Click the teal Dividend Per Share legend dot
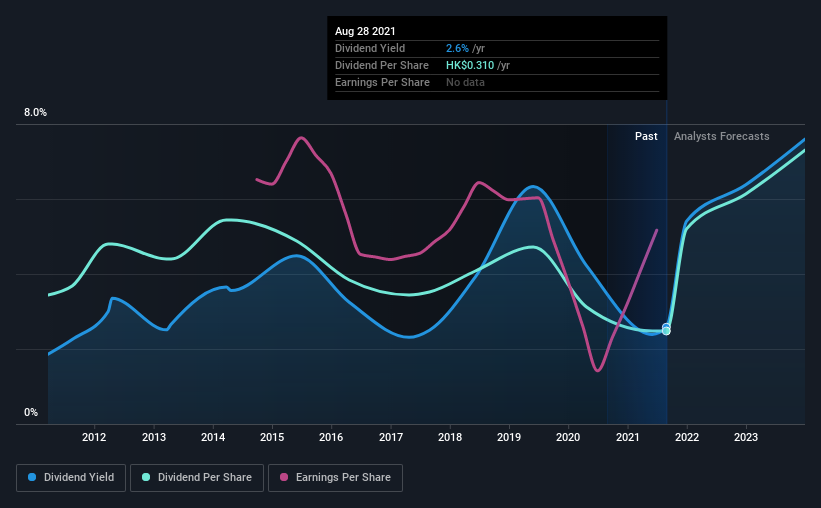Image resolution: width=821 pixels, height=508 pixels. pyautogui.click(x=146, y=477)
